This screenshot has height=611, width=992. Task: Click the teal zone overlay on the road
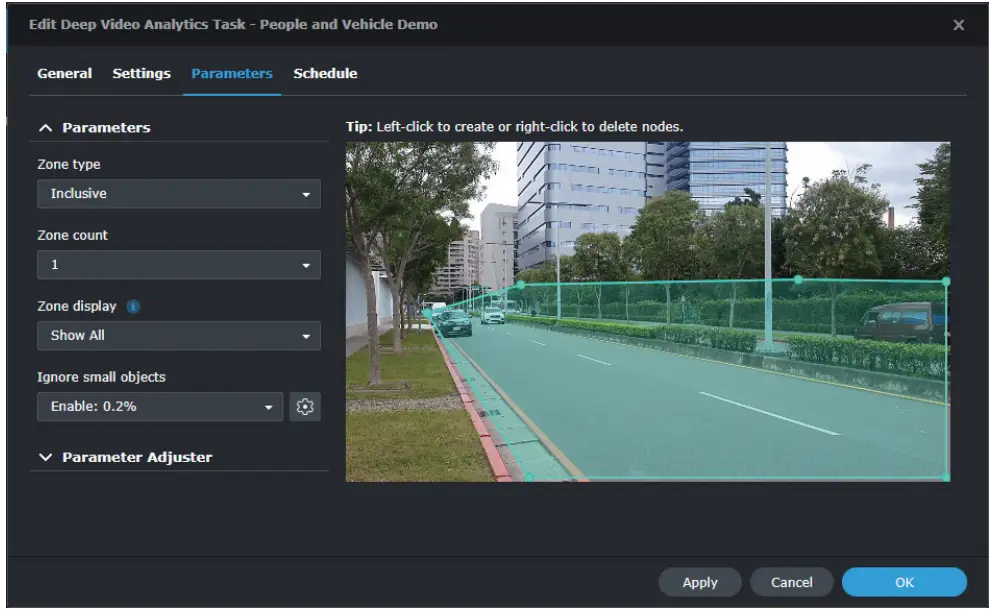700,420
